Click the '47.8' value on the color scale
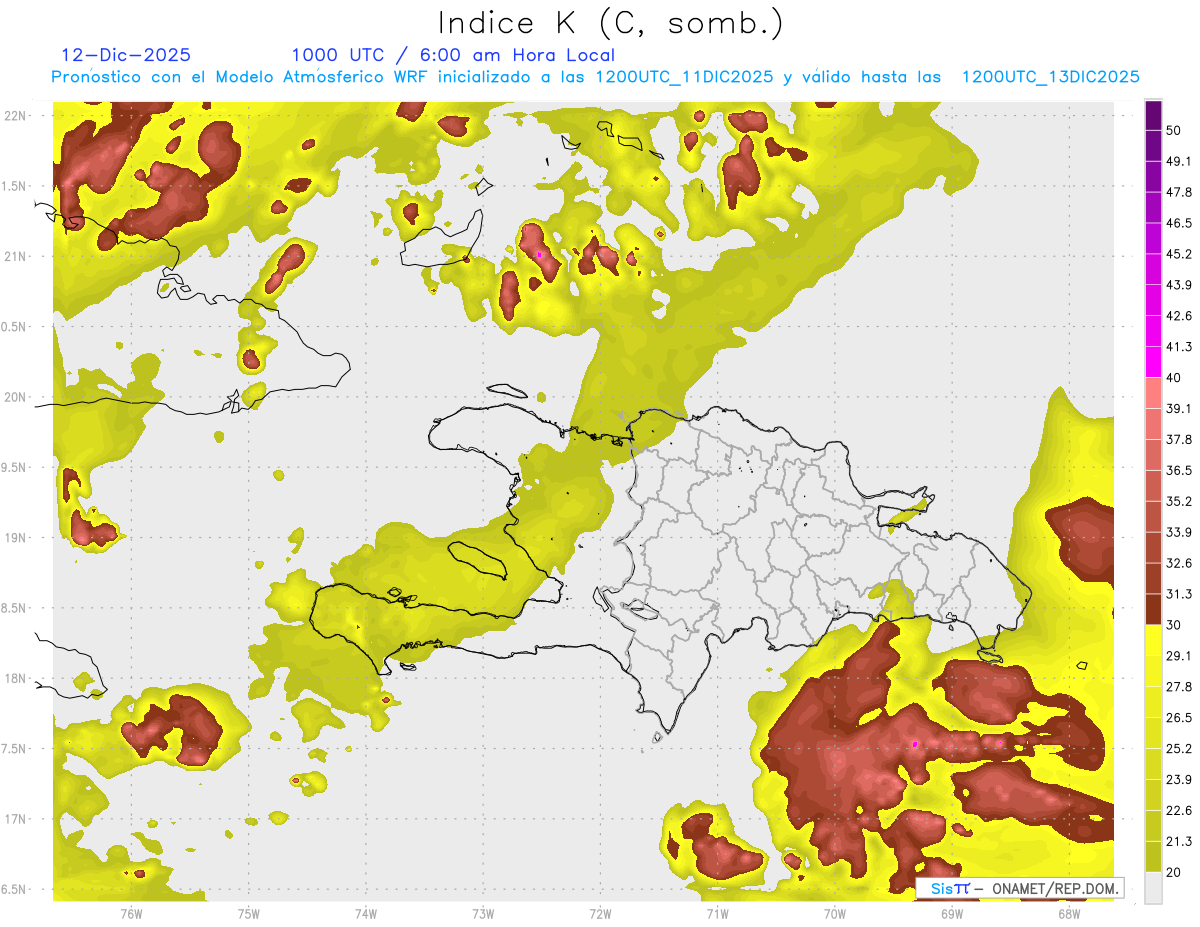The height and width of the screenshot is (927, 1200). tap(1179, 192)
